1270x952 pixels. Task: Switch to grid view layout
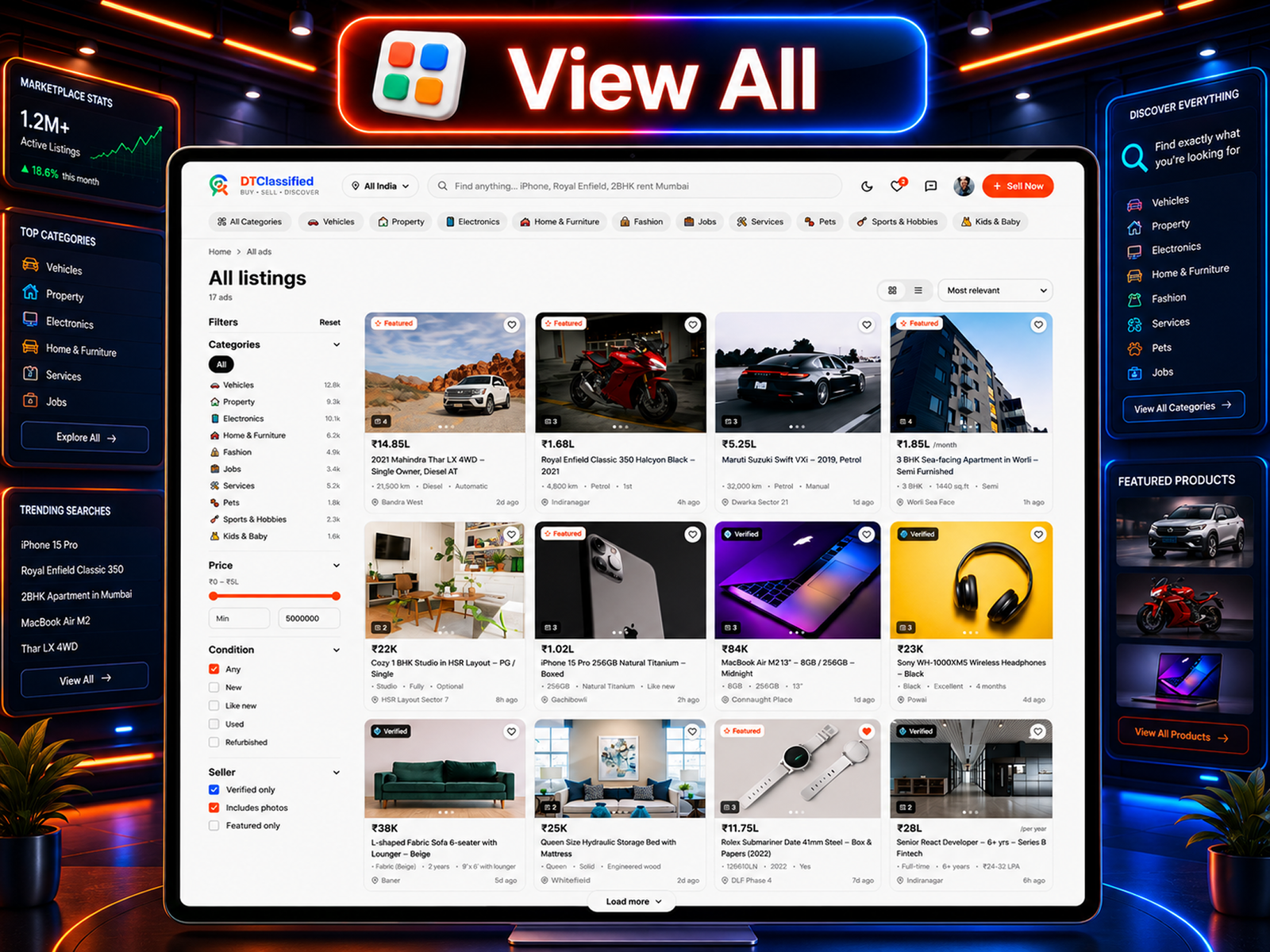pos(892,290)
